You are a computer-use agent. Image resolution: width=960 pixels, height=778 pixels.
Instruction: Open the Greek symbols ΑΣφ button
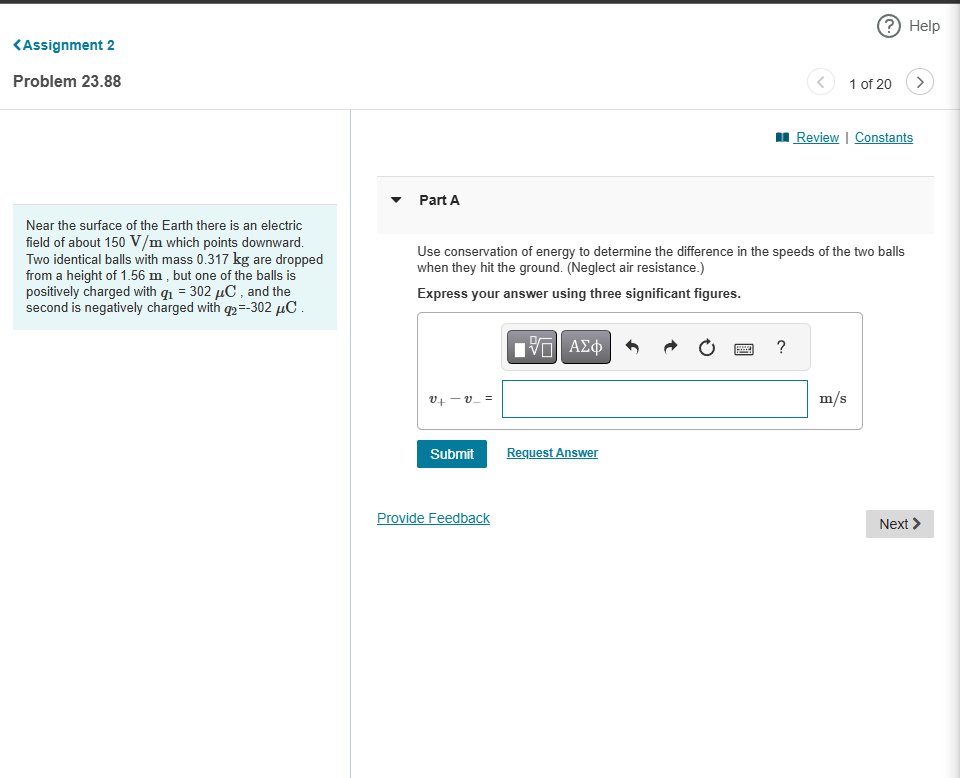point(586,347)
